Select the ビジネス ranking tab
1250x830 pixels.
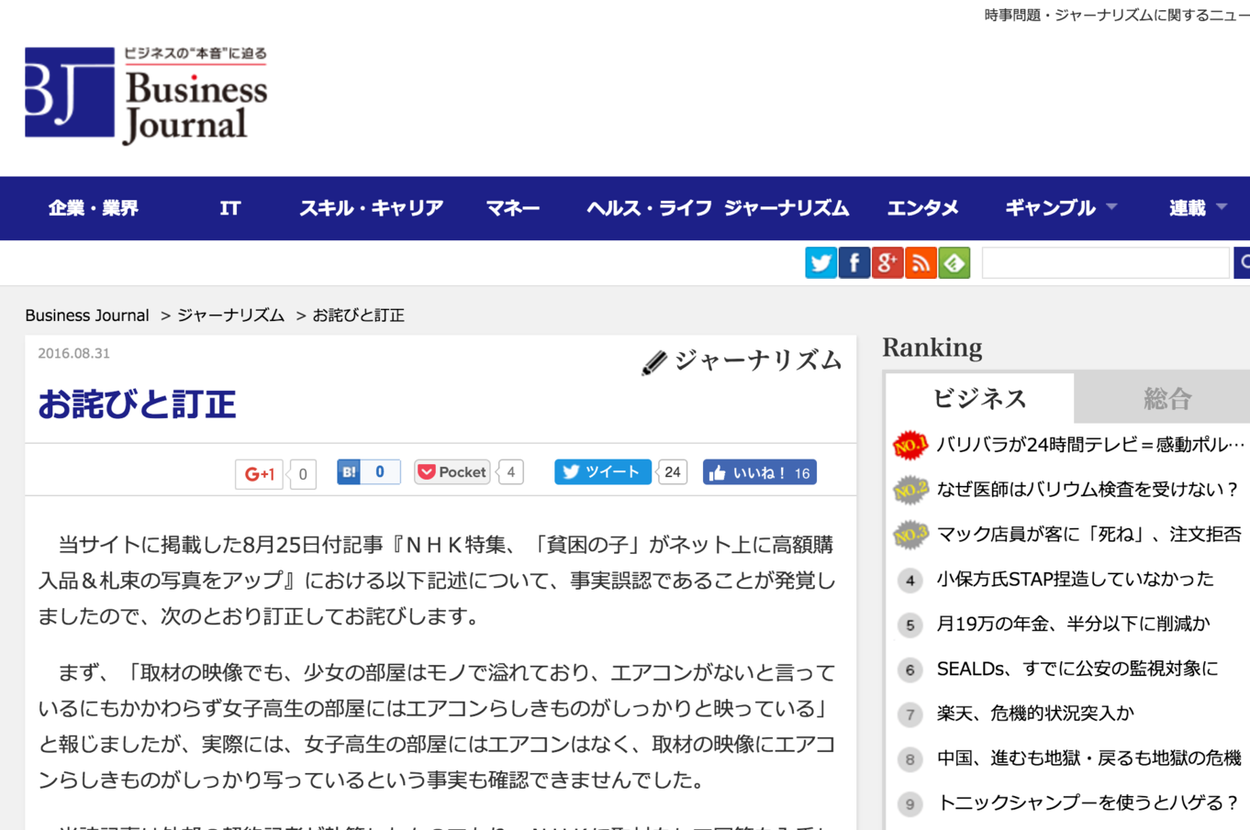[x=979, y=399]
